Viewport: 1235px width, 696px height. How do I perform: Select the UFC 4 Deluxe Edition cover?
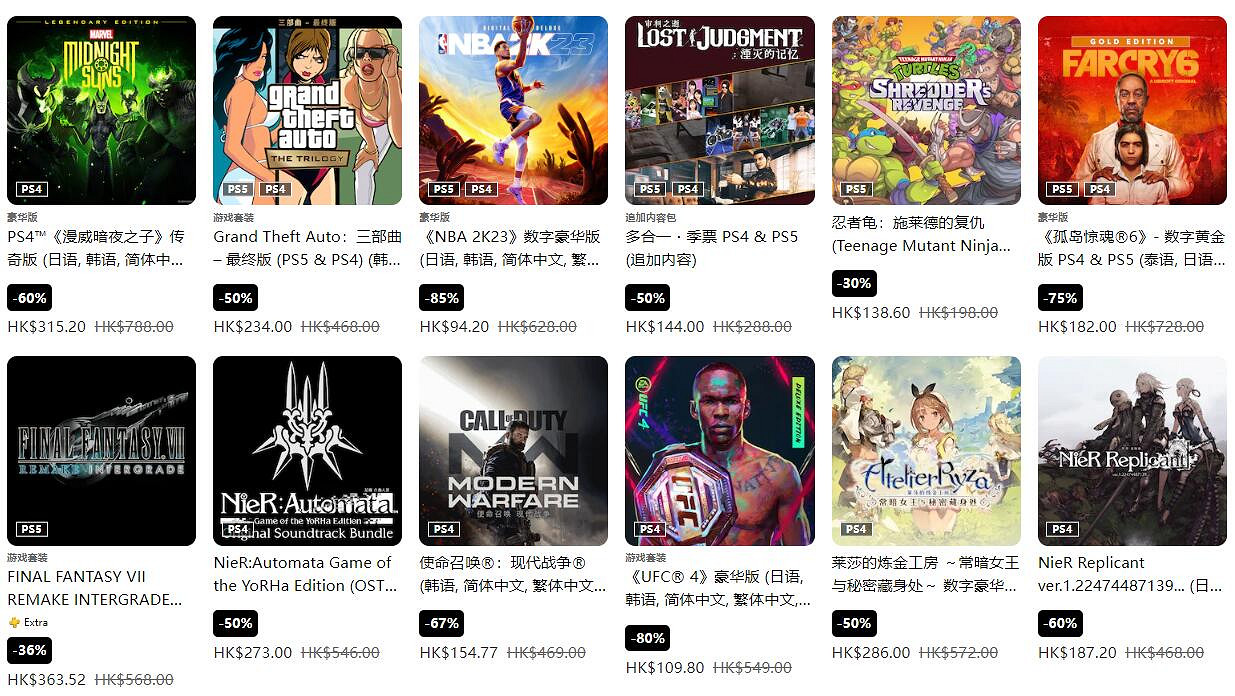tap(720, 451)
